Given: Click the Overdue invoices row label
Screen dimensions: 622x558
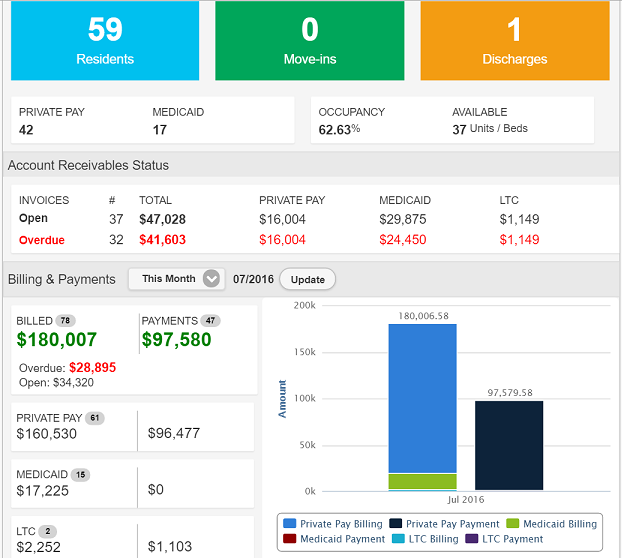Looking at the screenshot, I should [39, 240].
